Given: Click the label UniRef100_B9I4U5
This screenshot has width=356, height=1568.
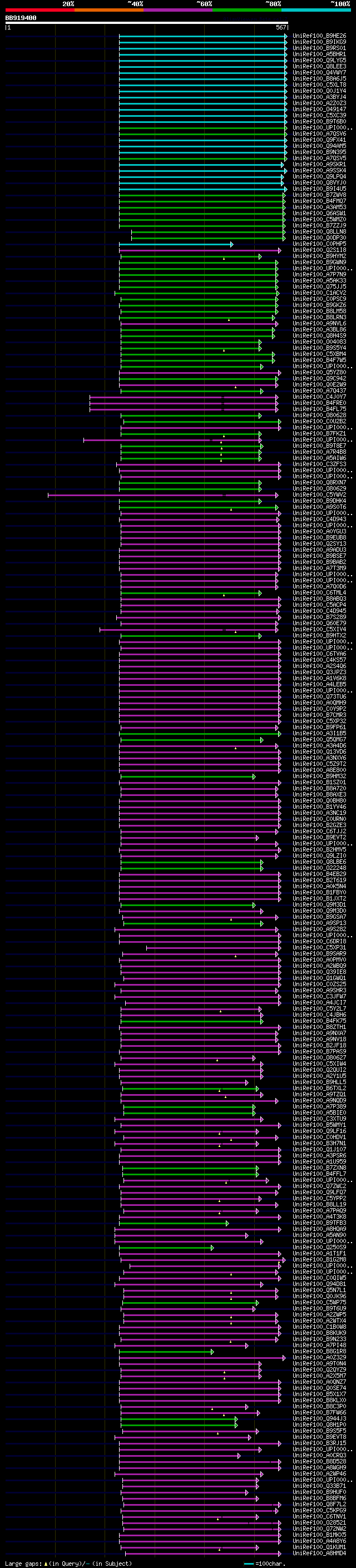Looking at the screenshot, I should (x=319, y=189).
